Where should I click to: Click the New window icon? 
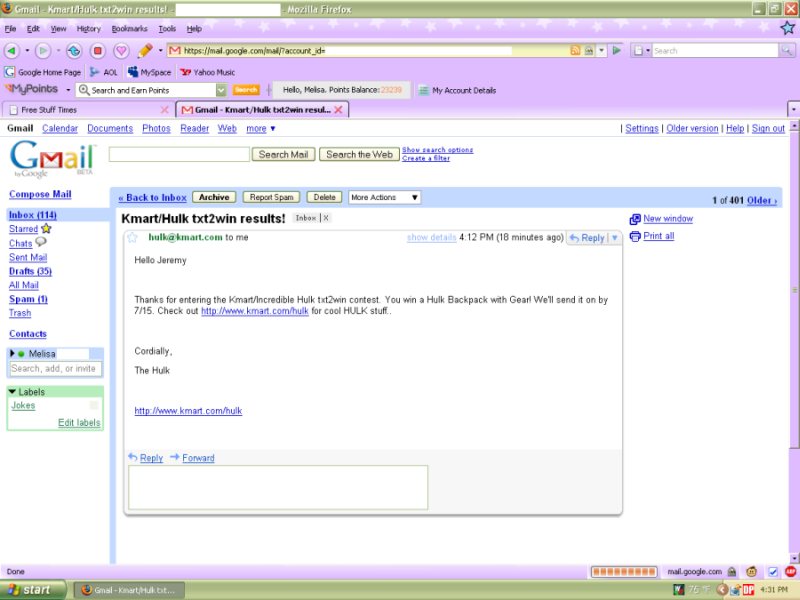point(635,219)
